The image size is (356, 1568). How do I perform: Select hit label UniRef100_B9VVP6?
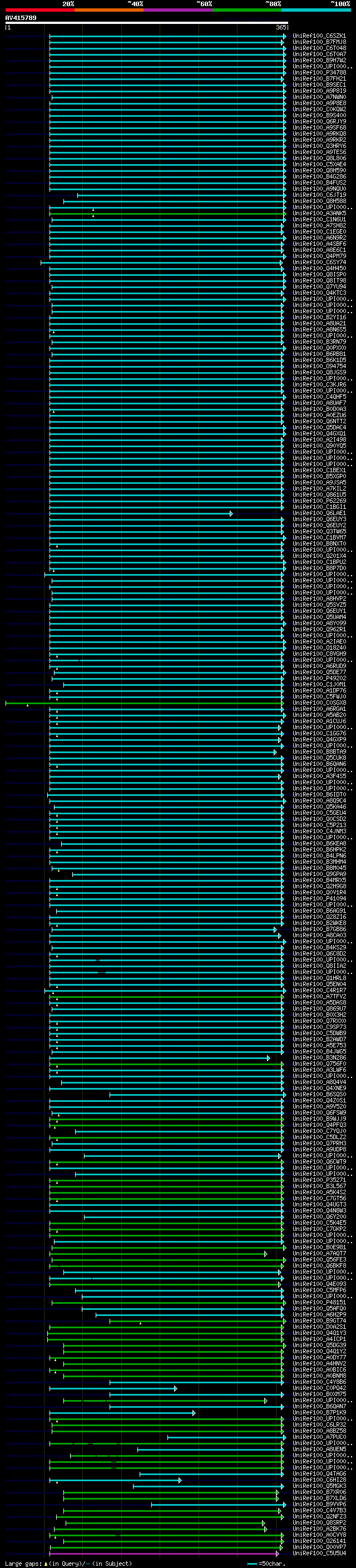click(319, 1504)
